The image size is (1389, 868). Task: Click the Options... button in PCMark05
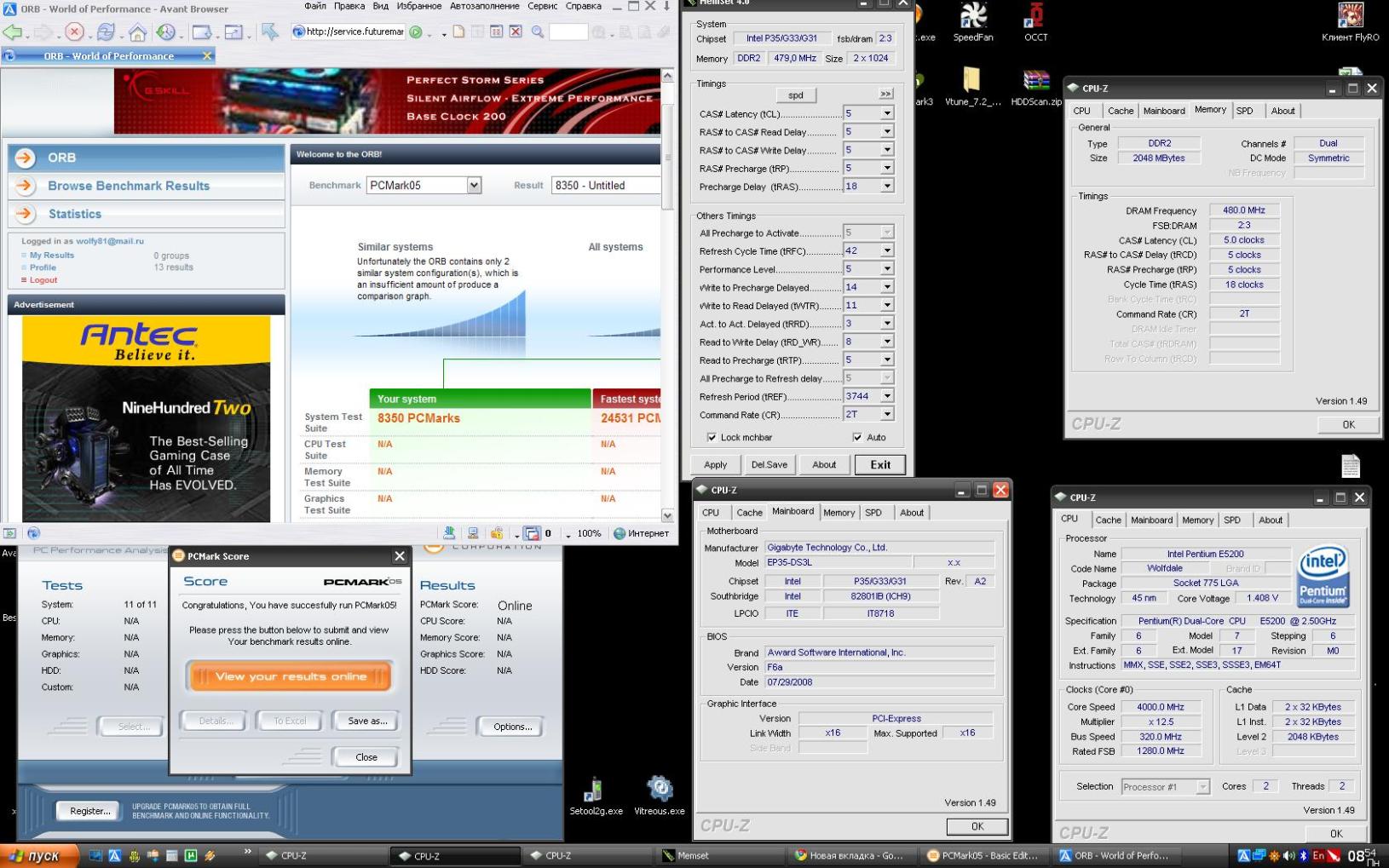tap(512, 727)
